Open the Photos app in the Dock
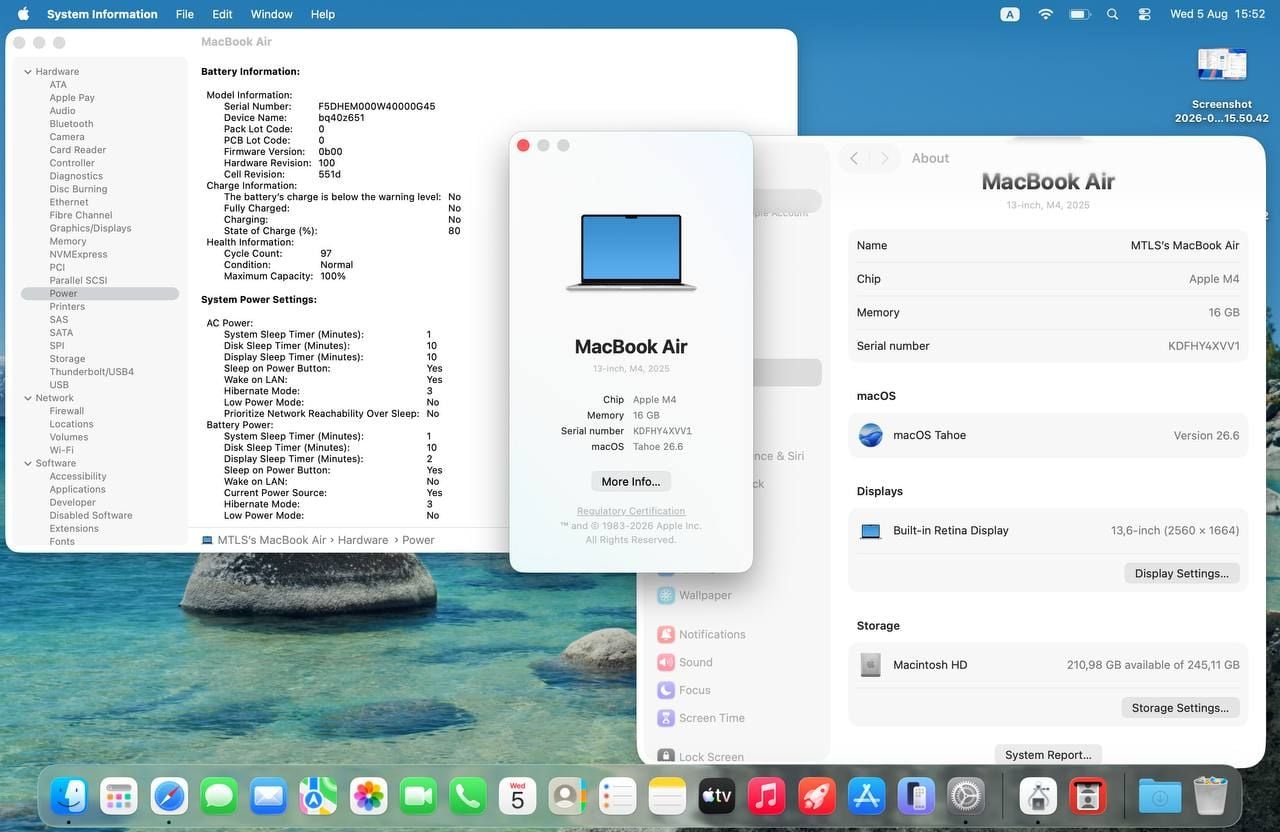The image size is (1280, 832). click(x=368, y=796)
